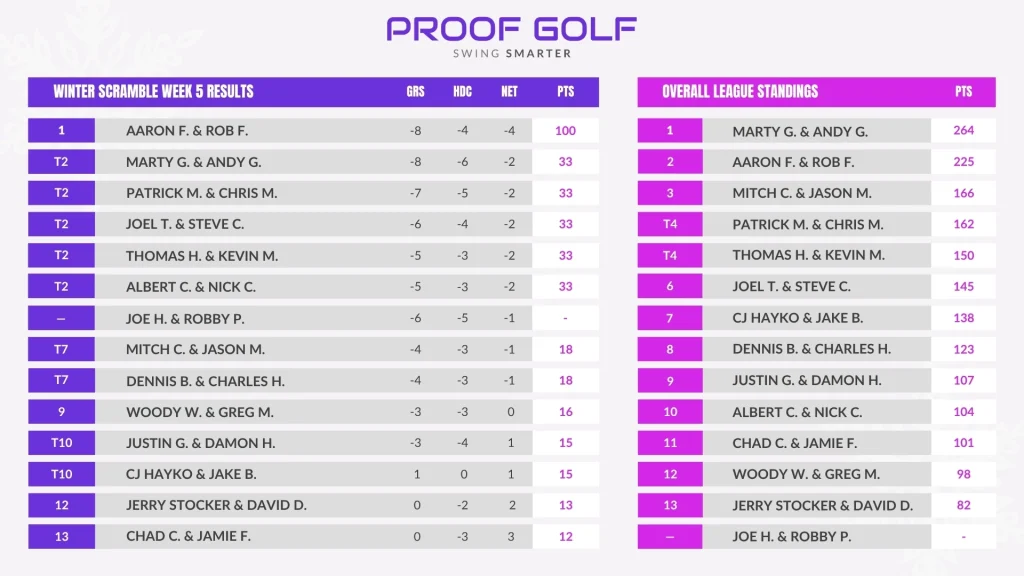Click the GRS column header

(x=415, y=92)
